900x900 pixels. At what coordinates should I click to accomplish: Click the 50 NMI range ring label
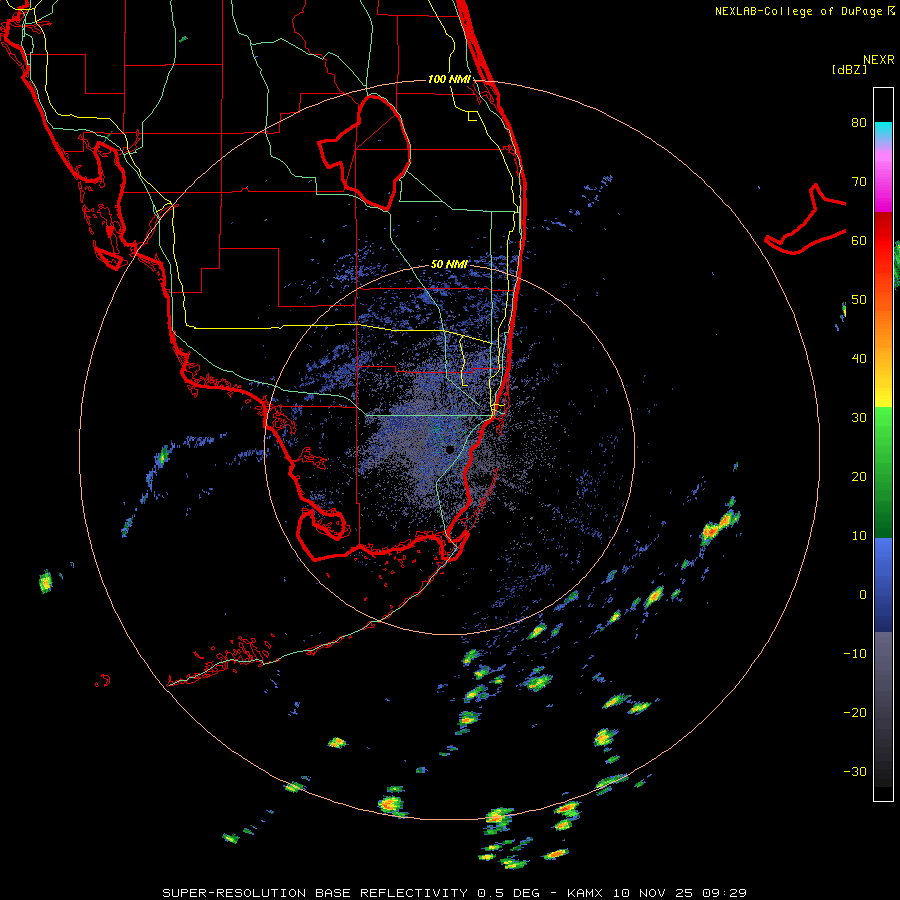pyautogui.click(x=449, y=264)
